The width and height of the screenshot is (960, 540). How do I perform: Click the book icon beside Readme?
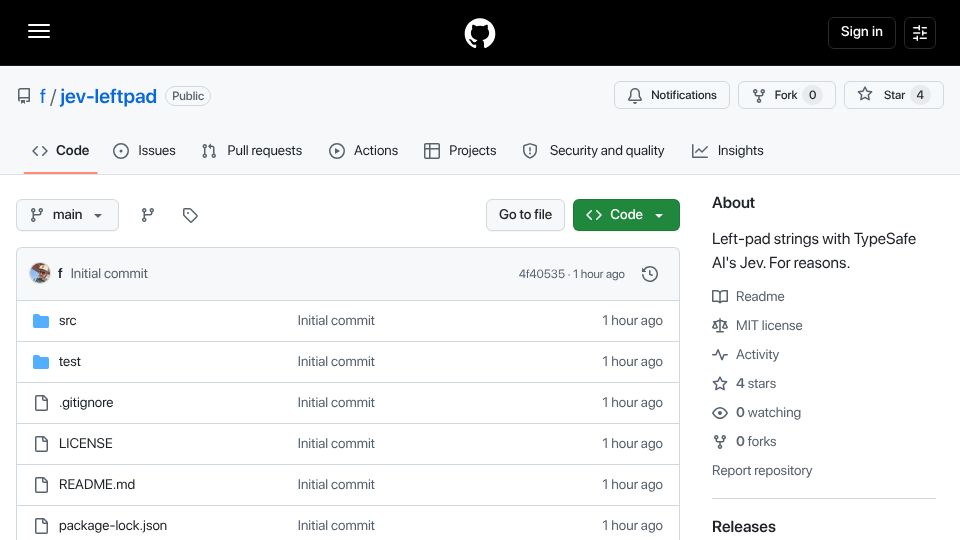(x=720, y=296)
